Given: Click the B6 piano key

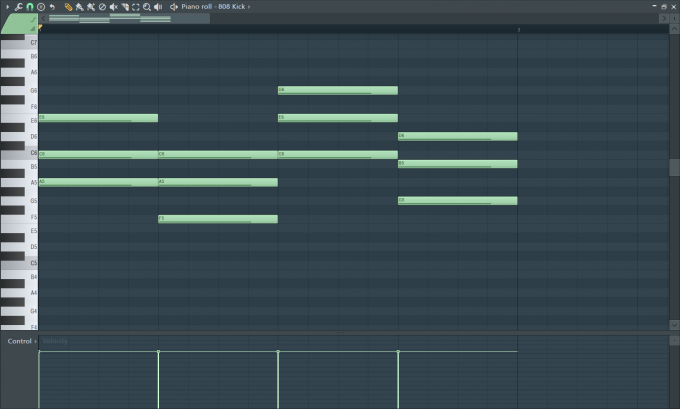Looking at the screenshot, I should pos(19,56).
